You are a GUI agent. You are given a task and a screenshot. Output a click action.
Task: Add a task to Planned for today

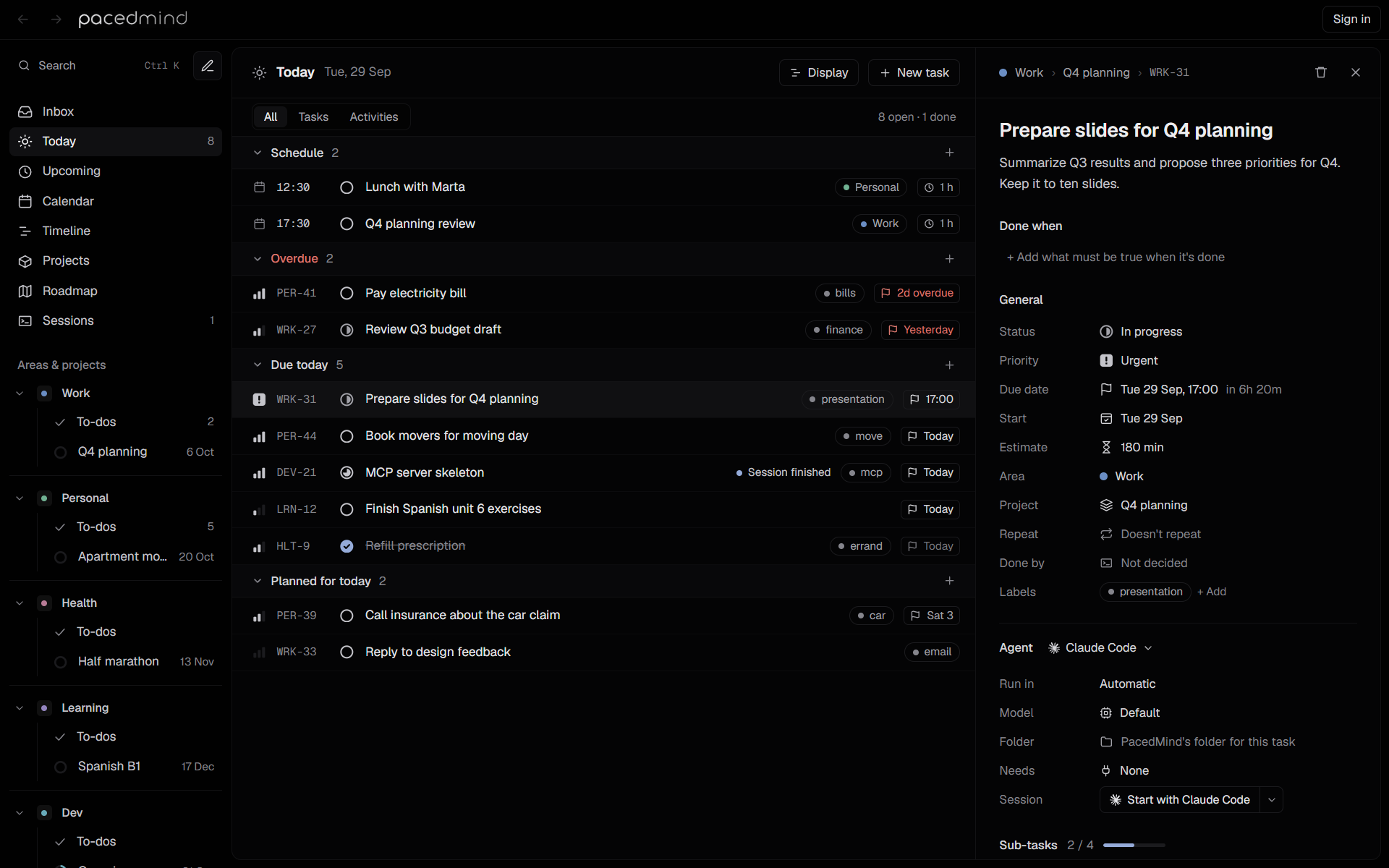pyautogui.click(x=950, y=581)
